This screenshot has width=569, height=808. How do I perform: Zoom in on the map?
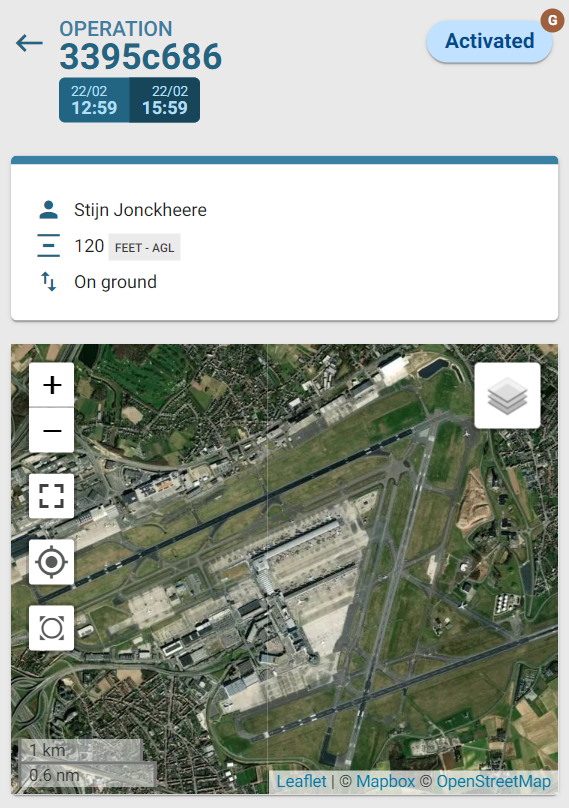[52, 385]
